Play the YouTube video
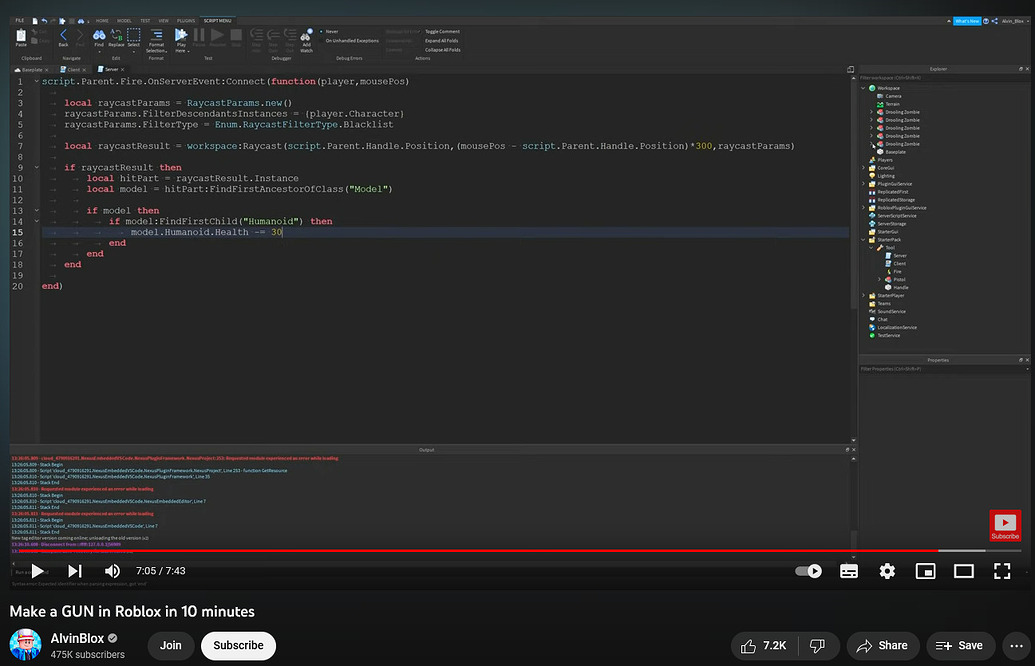 click(38, 571)
